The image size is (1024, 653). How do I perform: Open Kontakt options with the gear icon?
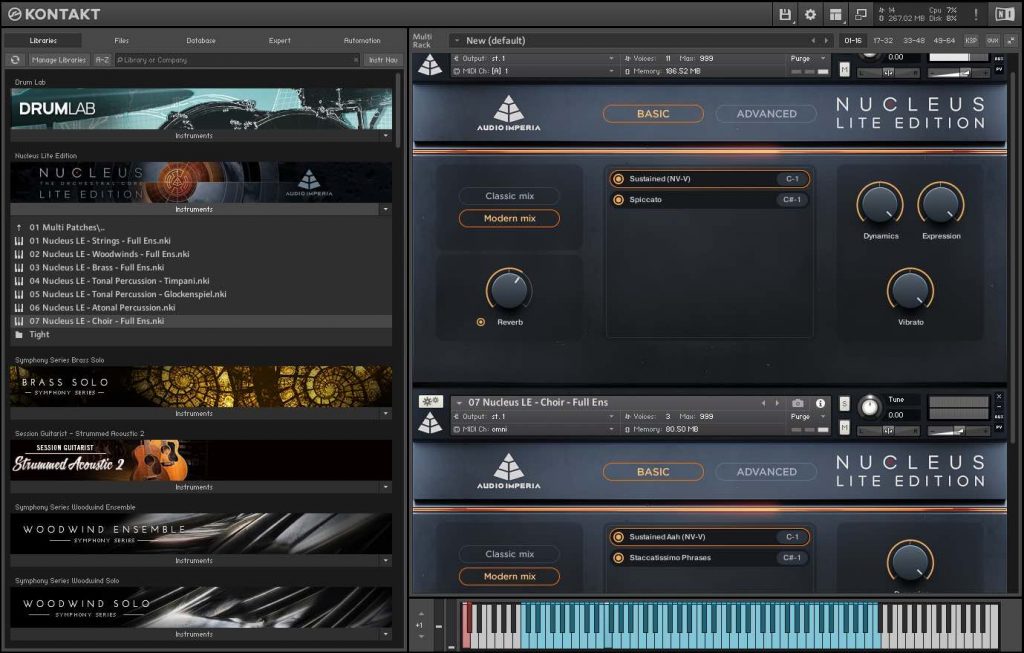click(809, 13)
